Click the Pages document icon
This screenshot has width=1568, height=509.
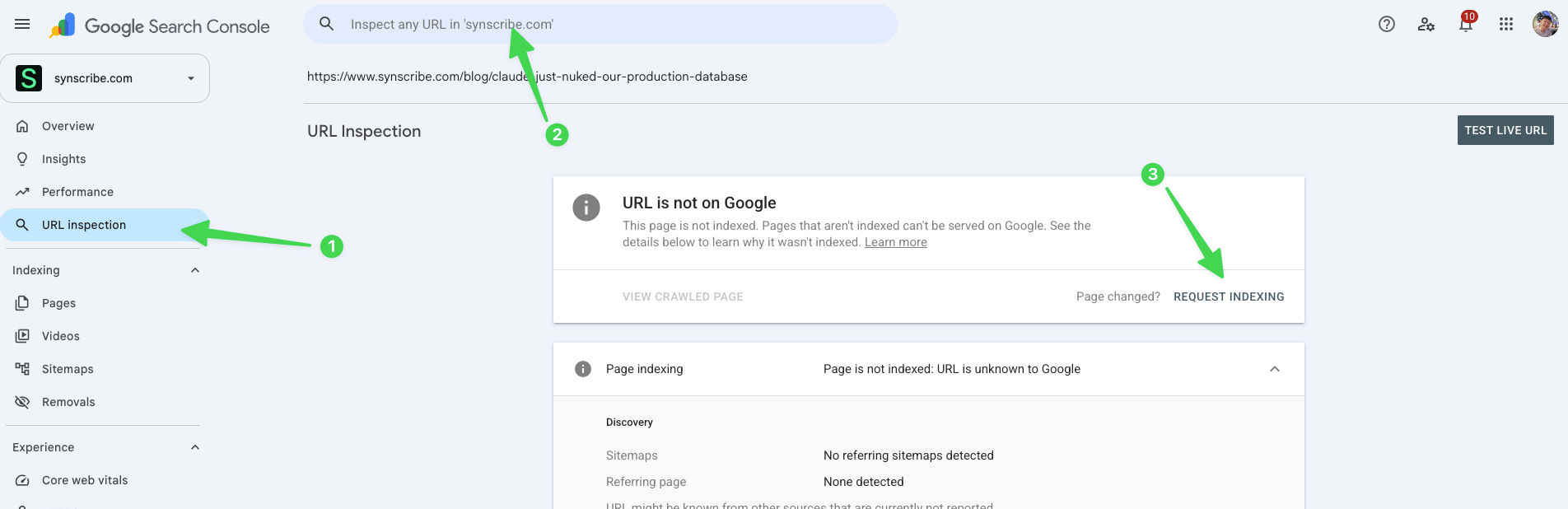click(x=22, y=303)
